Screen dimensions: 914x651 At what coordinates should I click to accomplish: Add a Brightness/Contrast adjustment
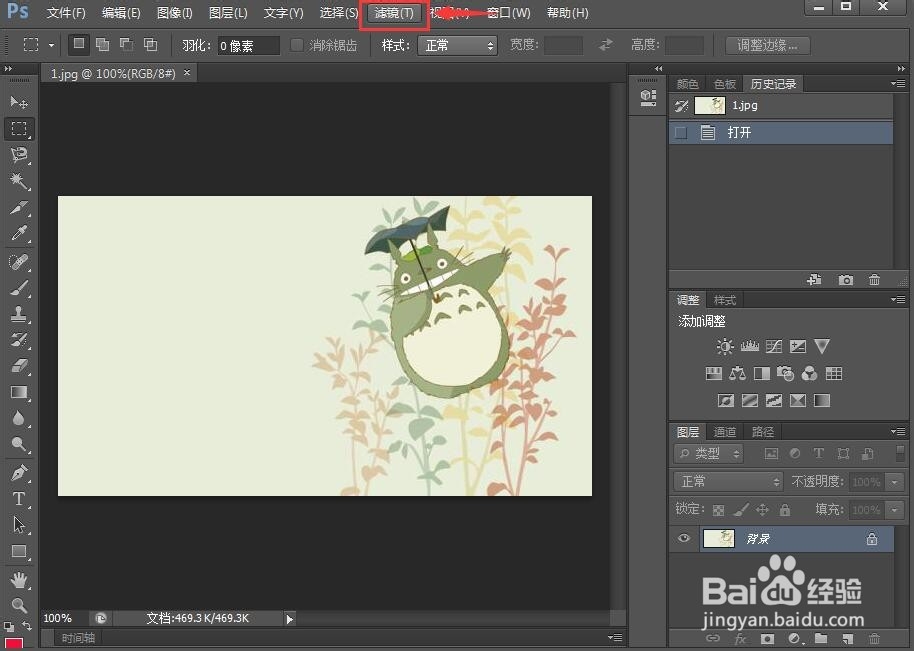click(x=725, y=346)
